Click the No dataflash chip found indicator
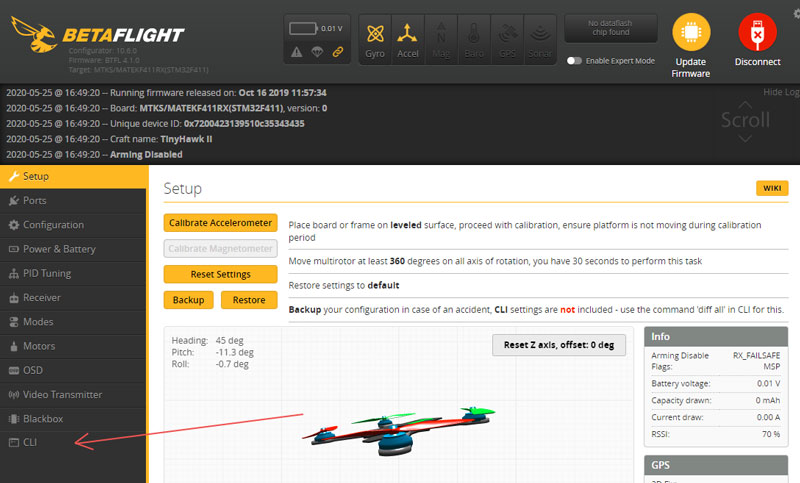 pos(611,28)
